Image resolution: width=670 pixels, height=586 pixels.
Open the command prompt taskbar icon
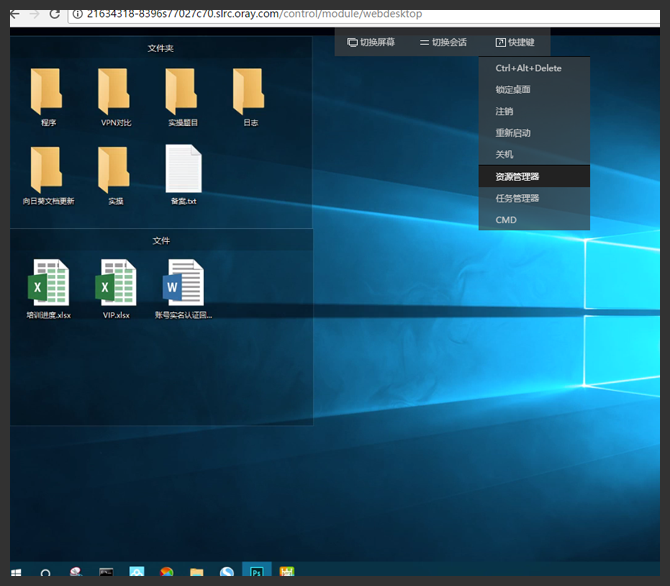click(x=106, y=572)
